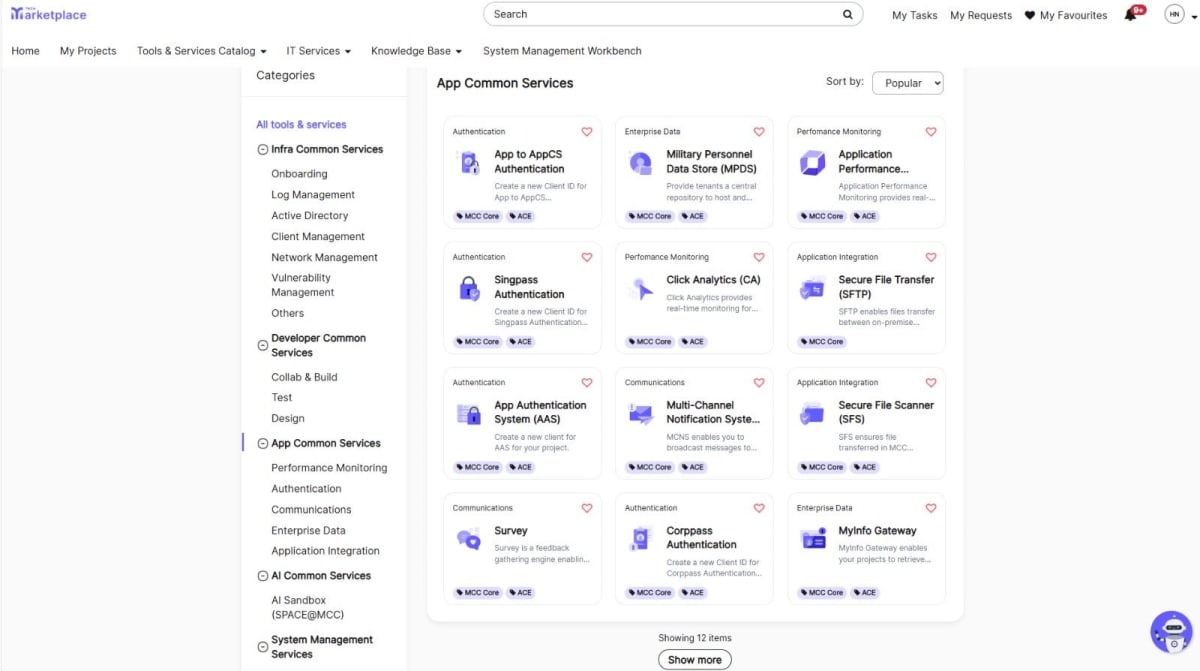Select the Onboarding subcategory

[x=299, y=174]
